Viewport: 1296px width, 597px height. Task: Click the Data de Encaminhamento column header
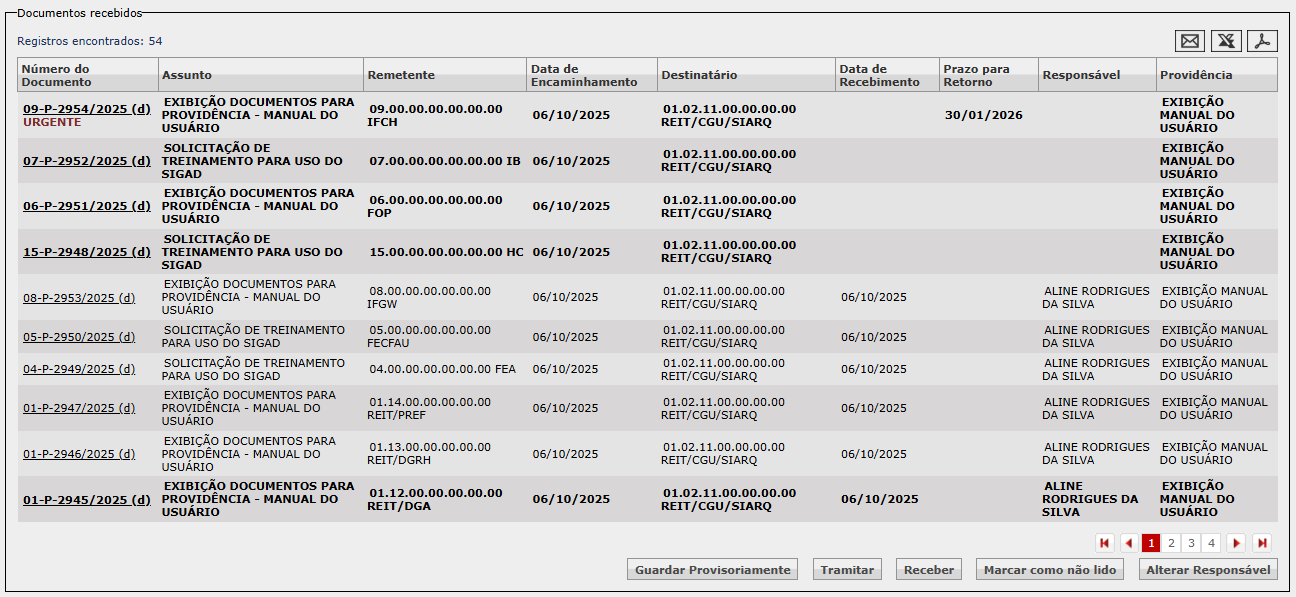[x=584, y=75]
